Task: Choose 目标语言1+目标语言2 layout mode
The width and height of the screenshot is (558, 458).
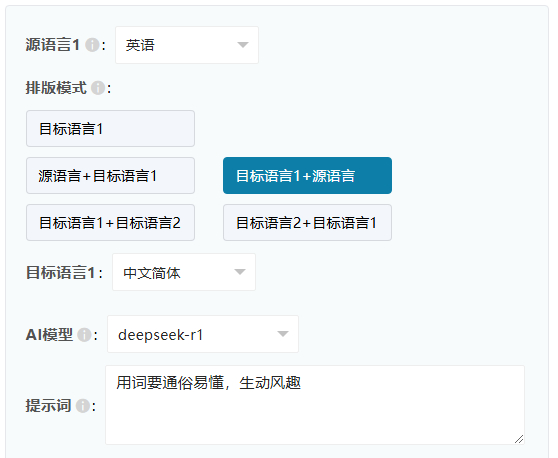Action: (110, 222)
